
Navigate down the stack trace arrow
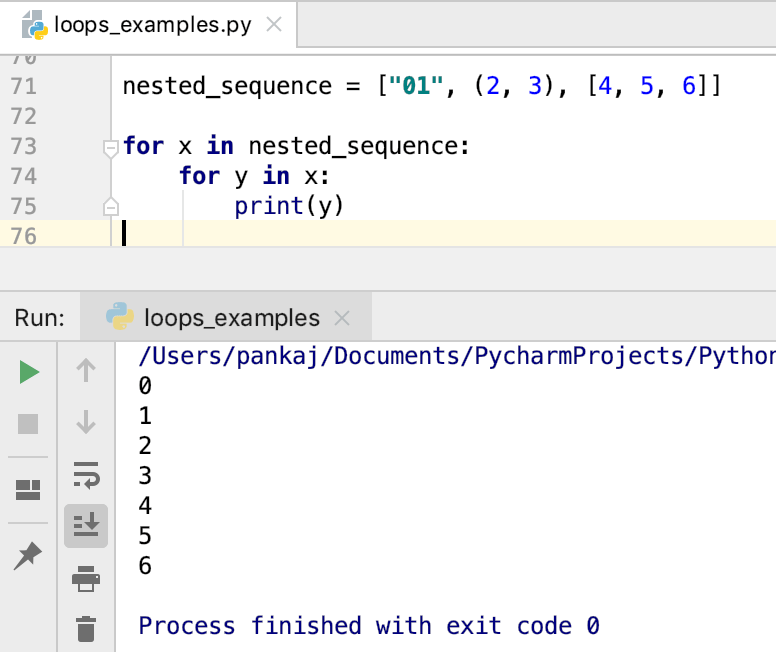pyautogui.click(x=86, y=422)
